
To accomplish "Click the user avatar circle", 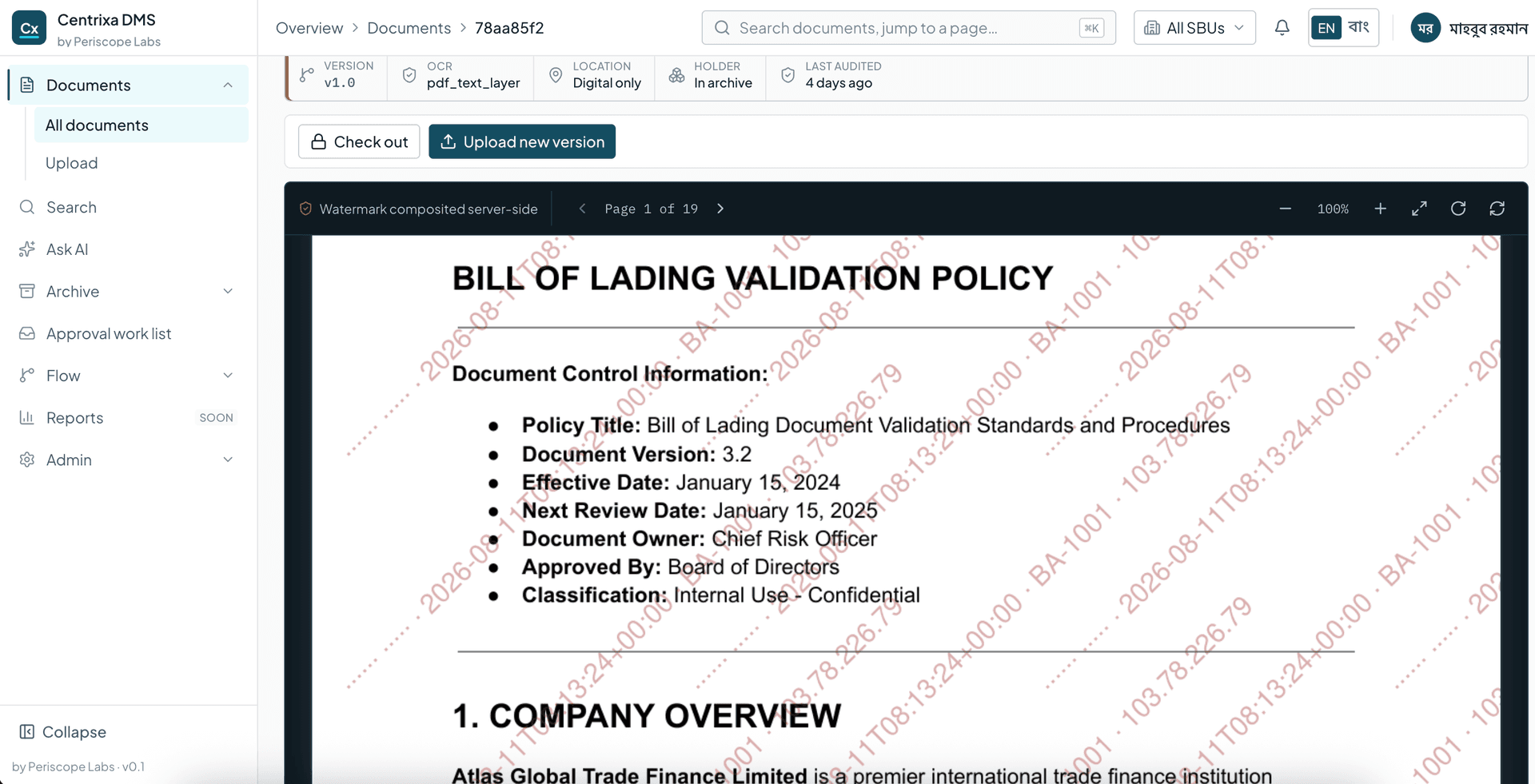I will pos(1425,28).
